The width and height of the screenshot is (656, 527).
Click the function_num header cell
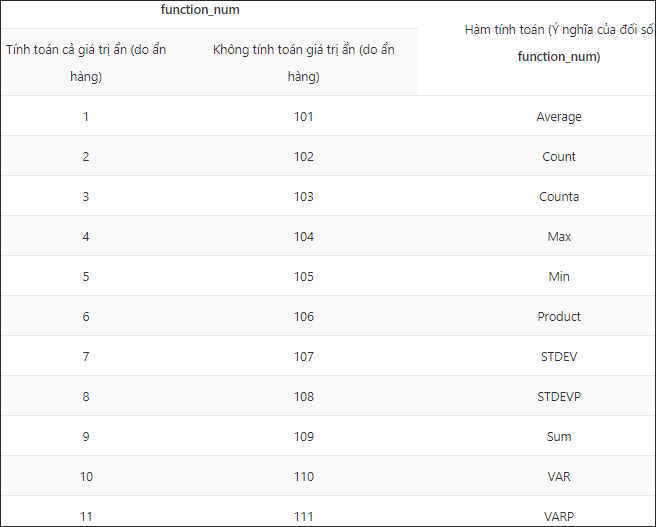point(200,10)
